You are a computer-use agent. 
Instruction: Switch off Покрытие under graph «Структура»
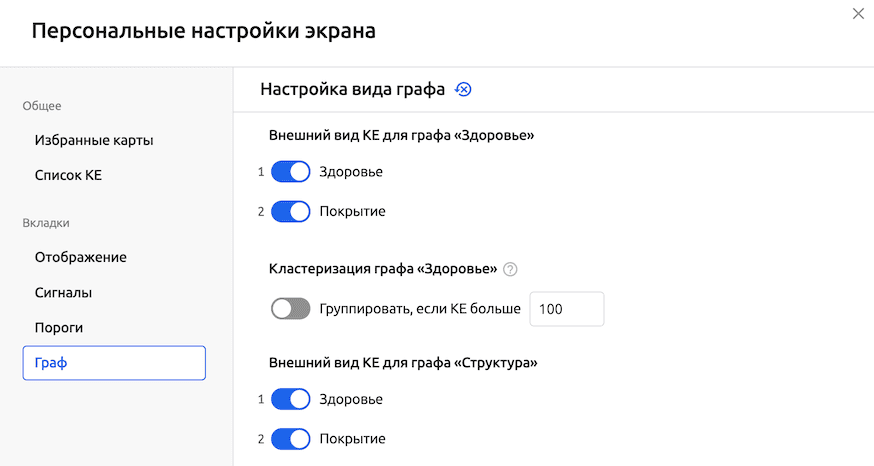click(x=291, y=438)
